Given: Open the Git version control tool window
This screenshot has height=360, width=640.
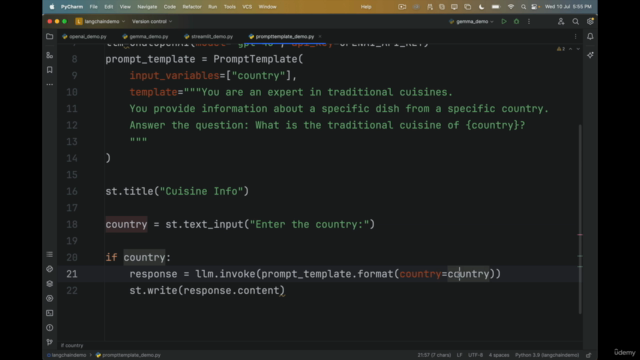Looking at the screenshot, I should coord(49,342).
